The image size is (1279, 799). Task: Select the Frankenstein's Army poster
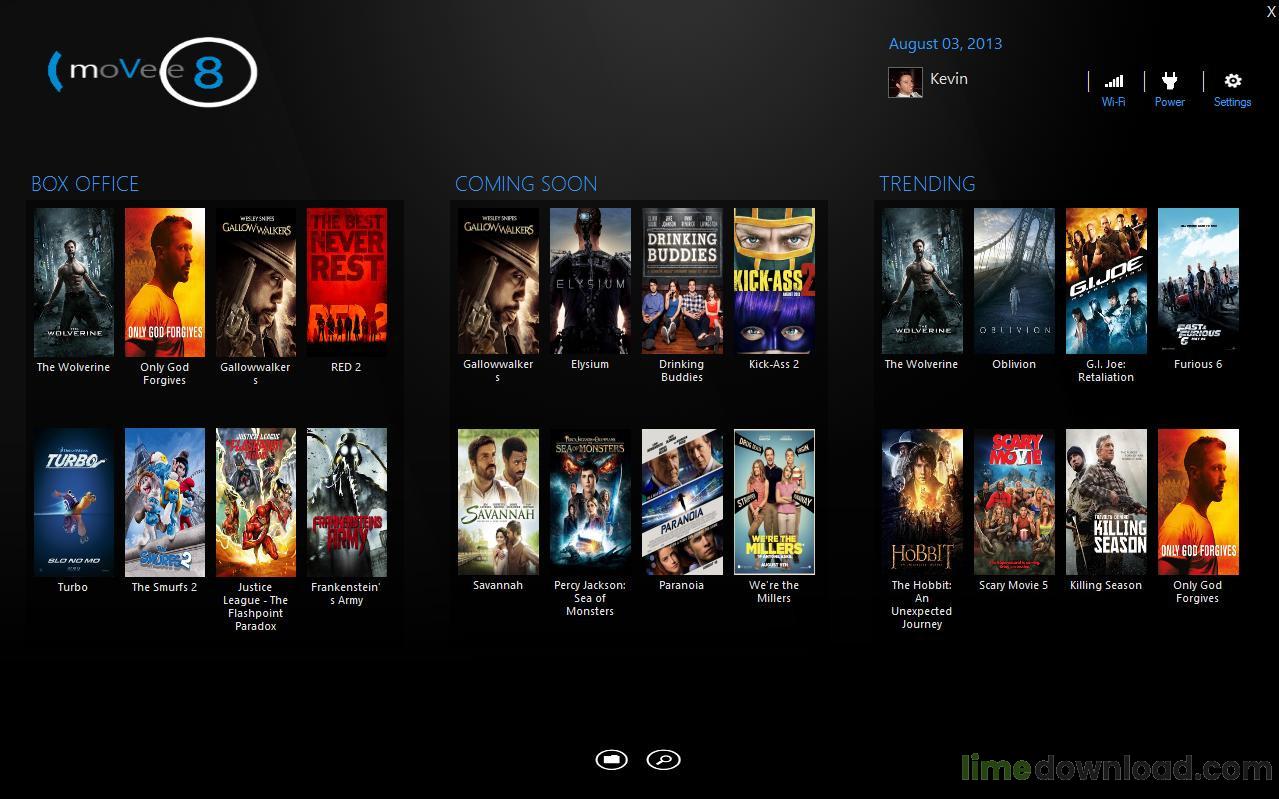click(347, 503)
